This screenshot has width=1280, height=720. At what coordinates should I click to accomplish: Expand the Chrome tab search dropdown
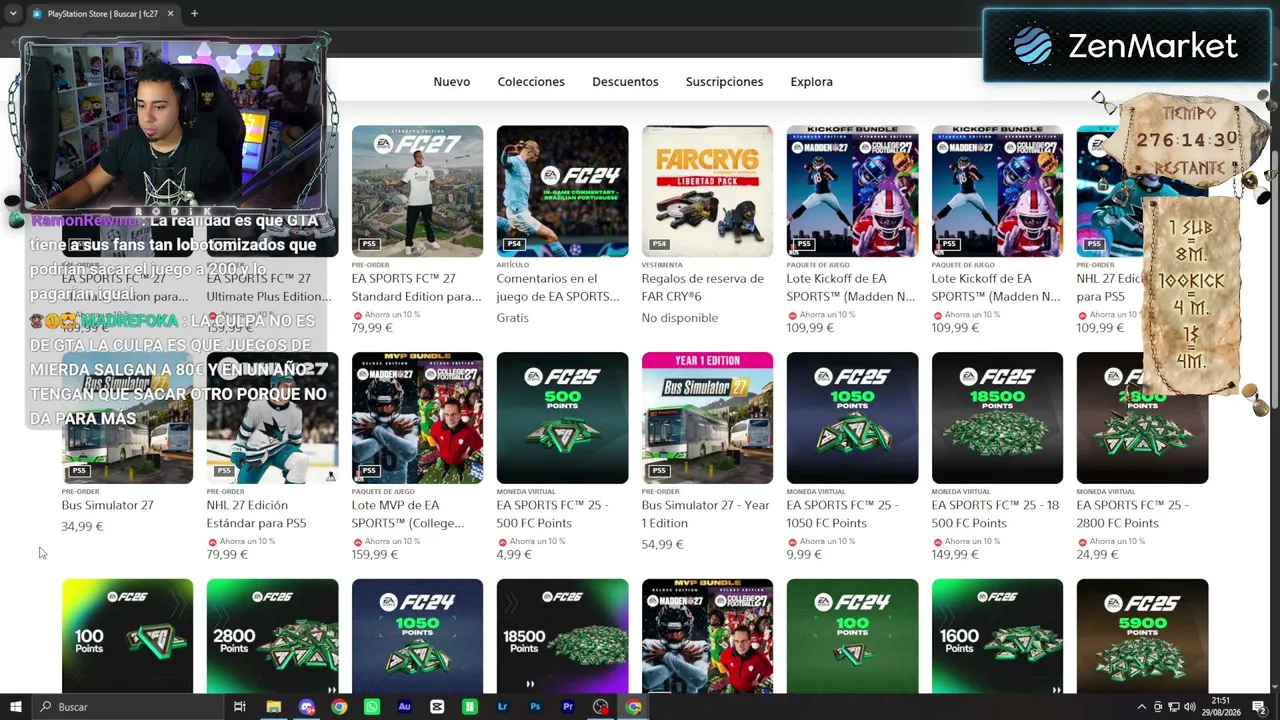pos(13,14)
